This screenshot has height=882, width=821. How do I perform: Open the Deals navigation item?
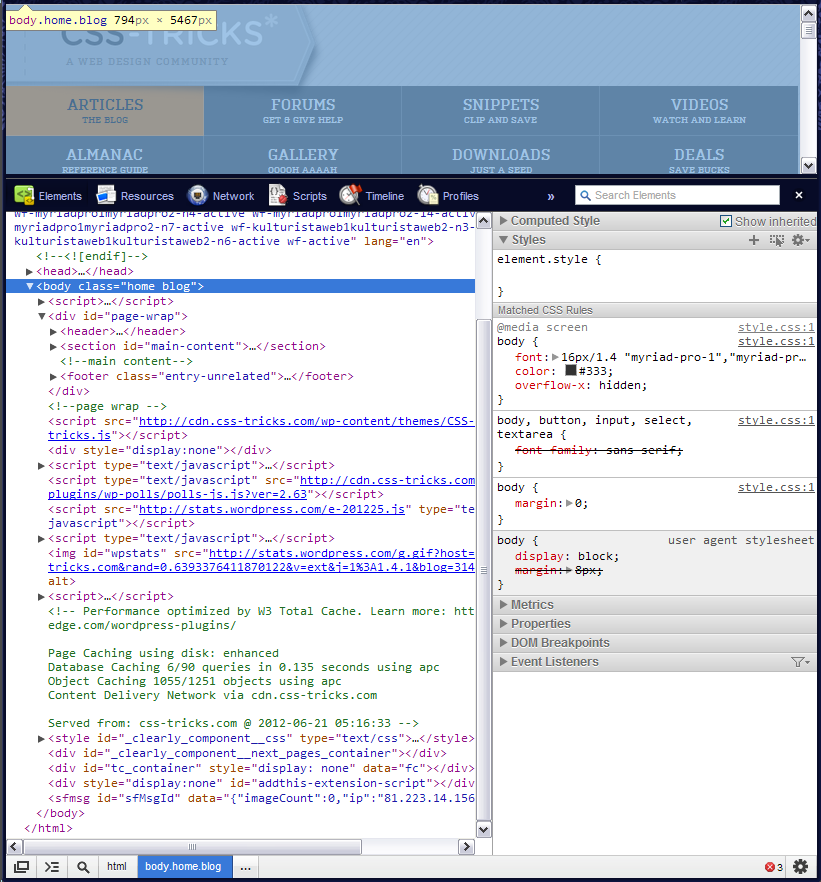click(699, 155)
